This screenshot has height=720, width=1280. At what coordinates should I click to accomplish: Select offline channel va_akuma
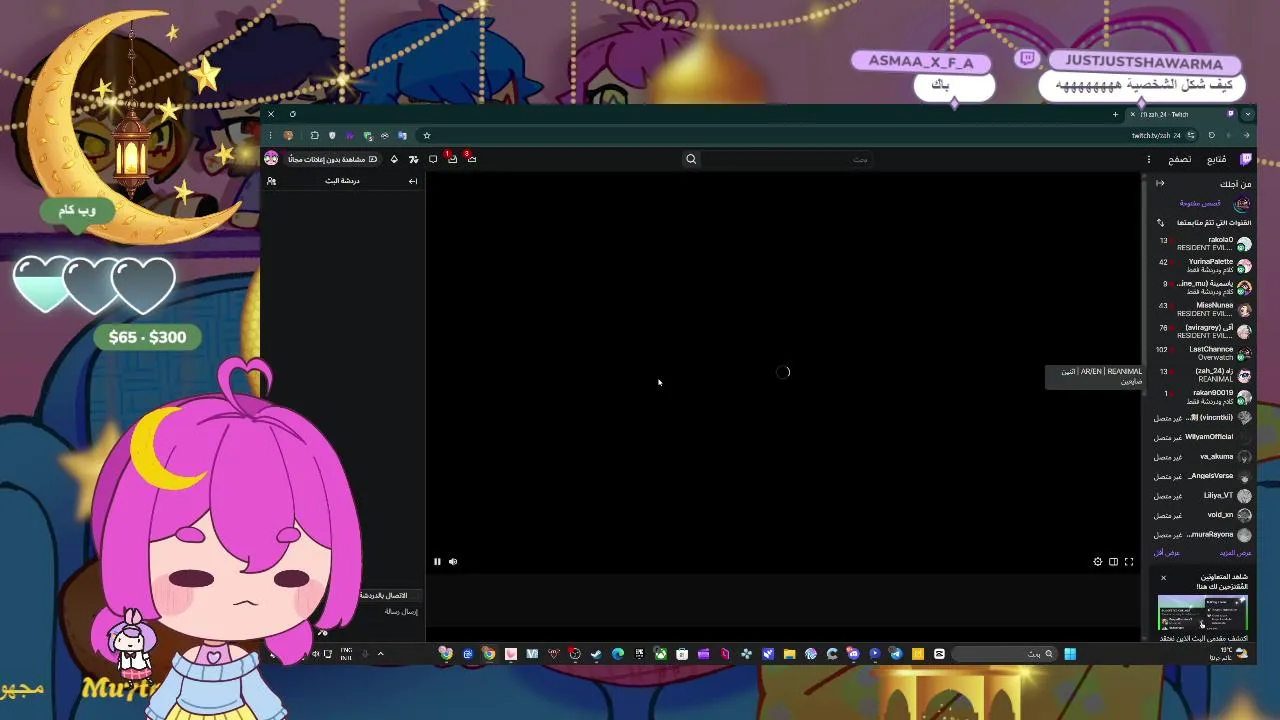1204,457
